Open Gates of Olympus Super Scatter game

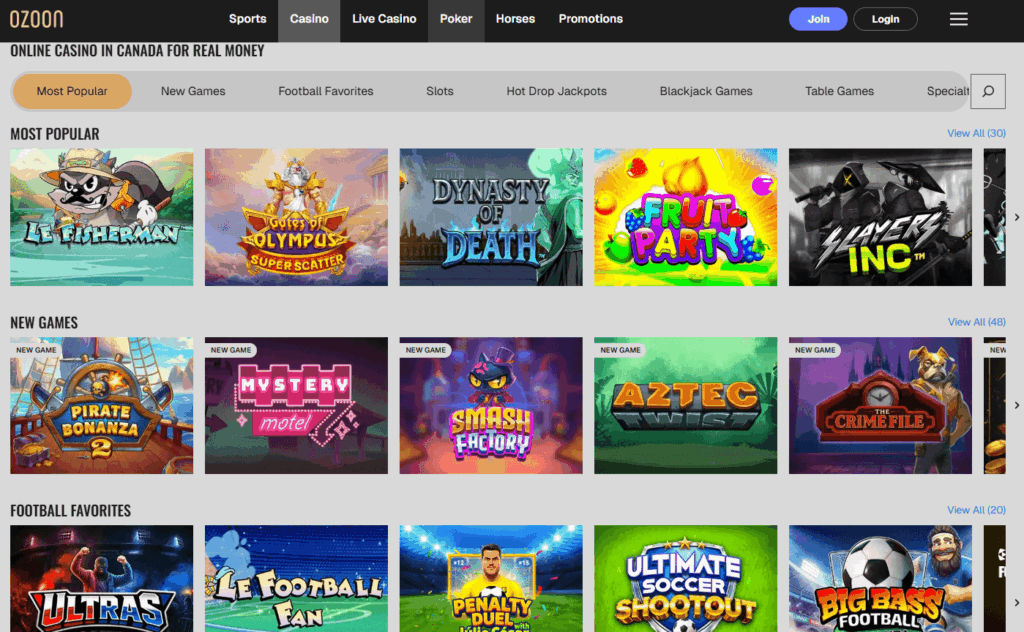[296, 217]
